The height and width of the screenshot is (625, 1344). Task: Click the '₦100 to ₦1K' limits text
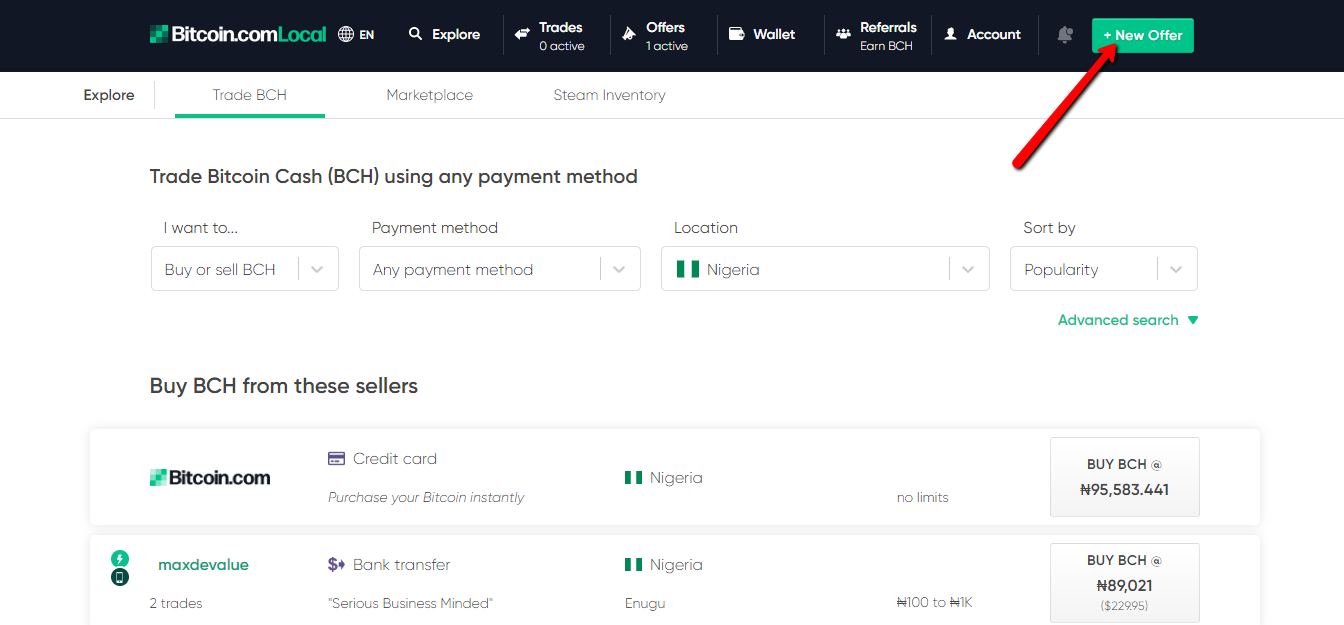coord(935,603)
